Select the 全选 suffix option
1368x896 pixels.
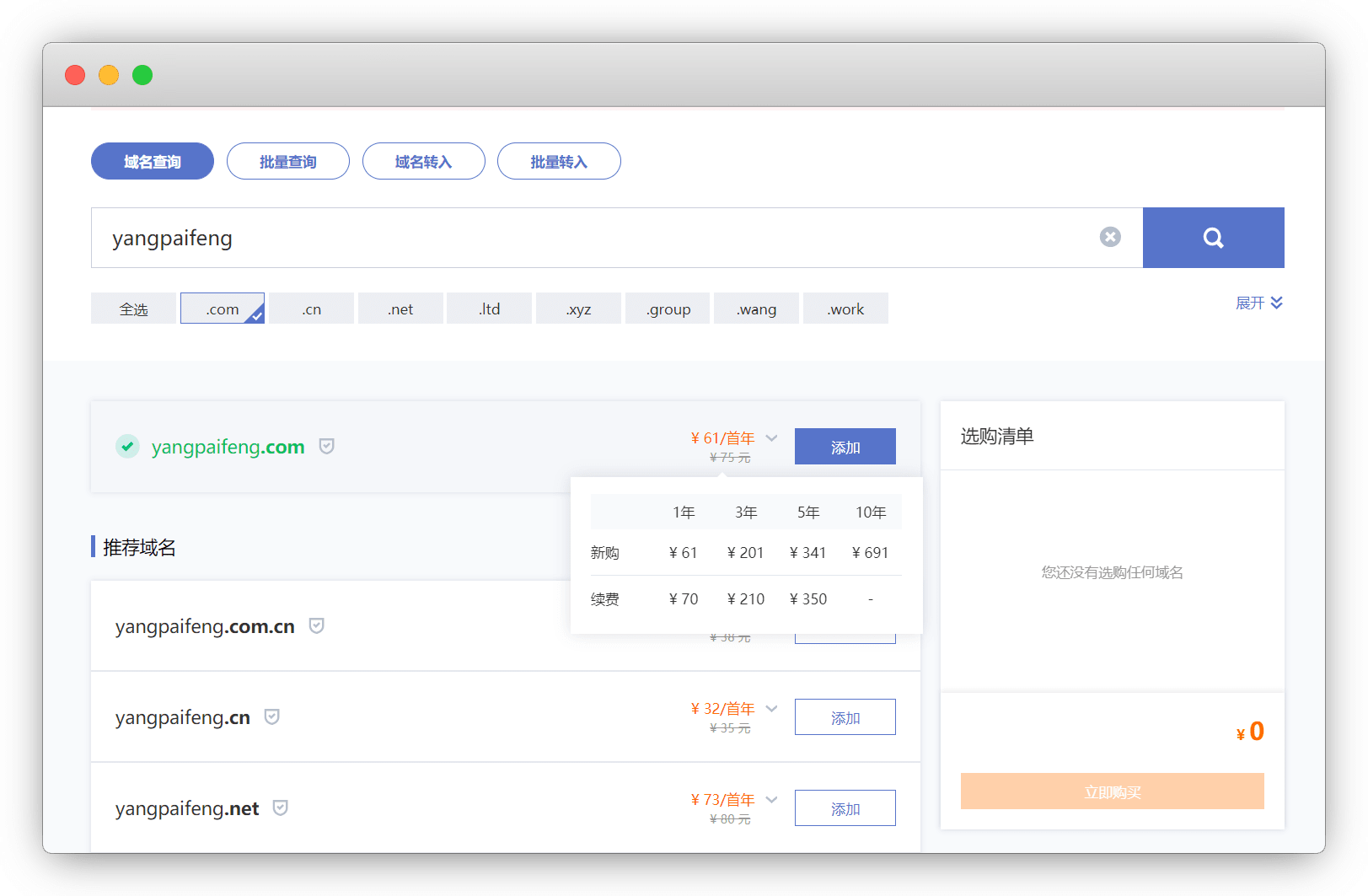tap(133, 309)
